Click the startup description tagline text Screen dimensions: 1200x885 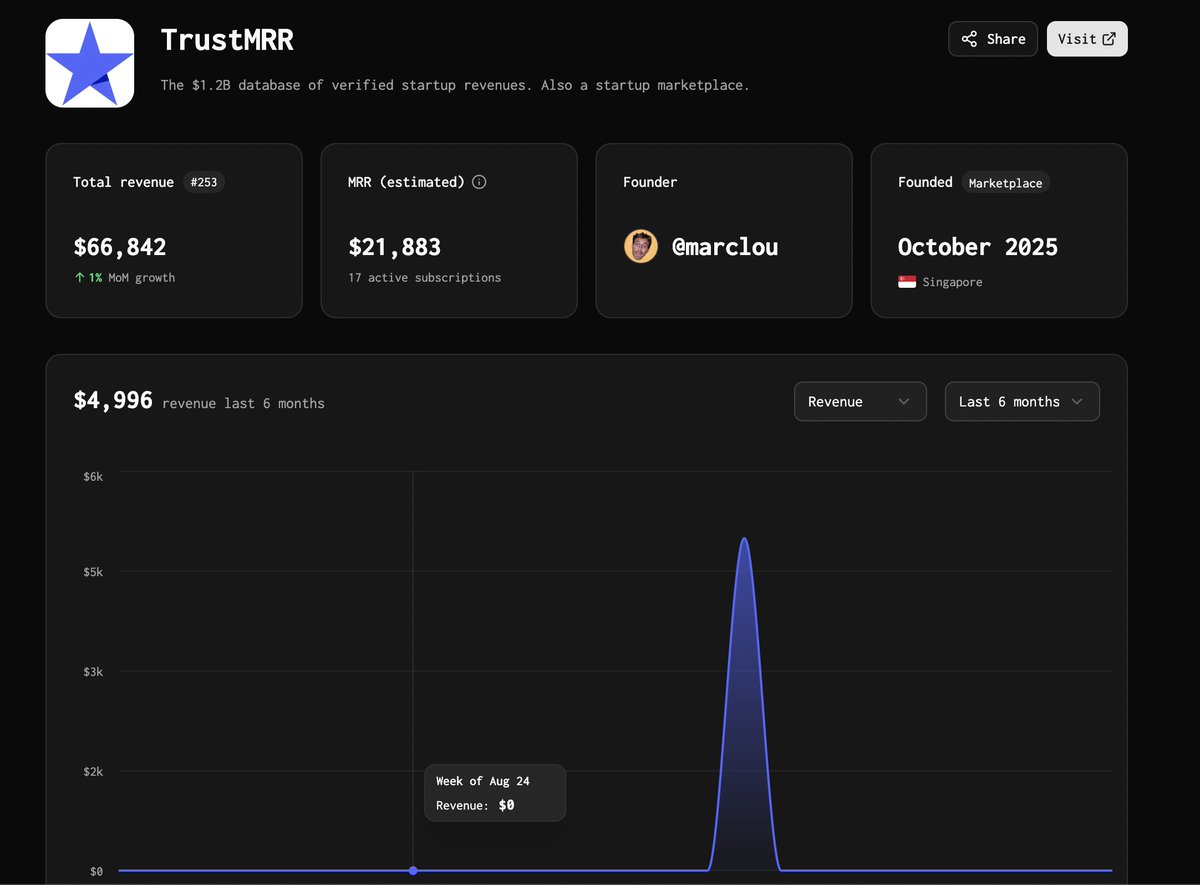point(455,85)
